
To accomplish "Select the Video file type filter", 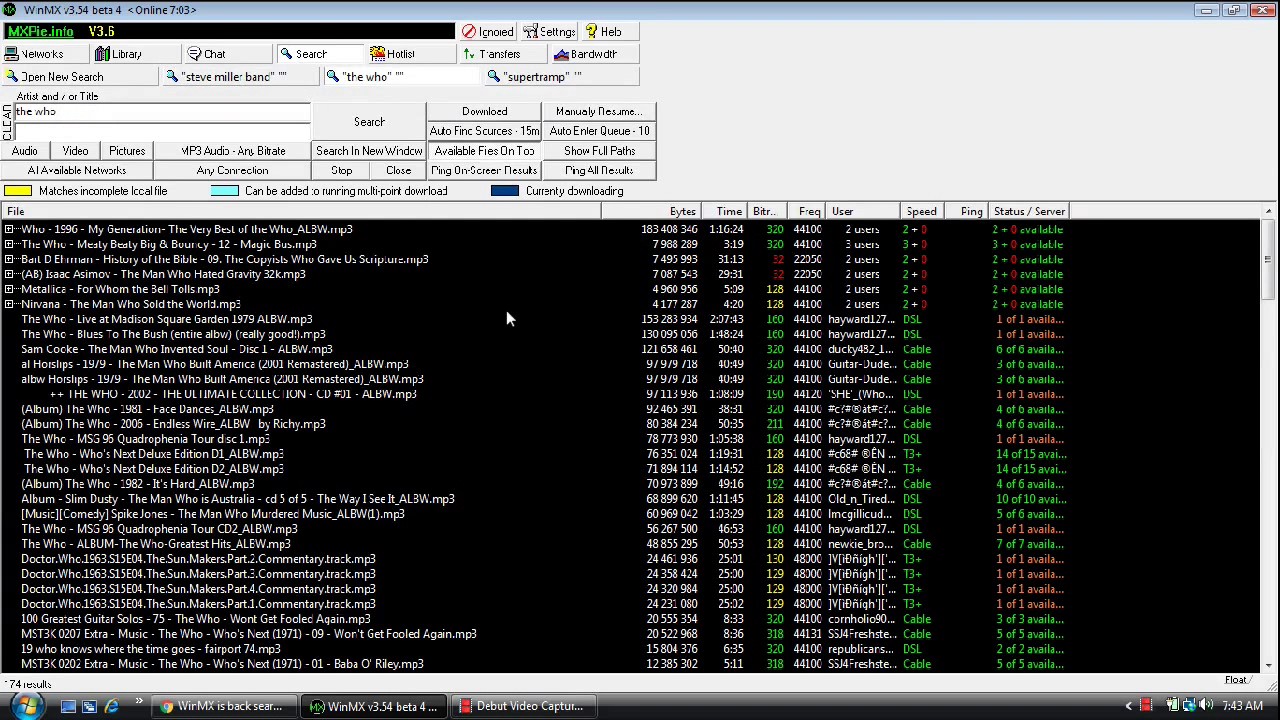I will [x=75, y=151].
